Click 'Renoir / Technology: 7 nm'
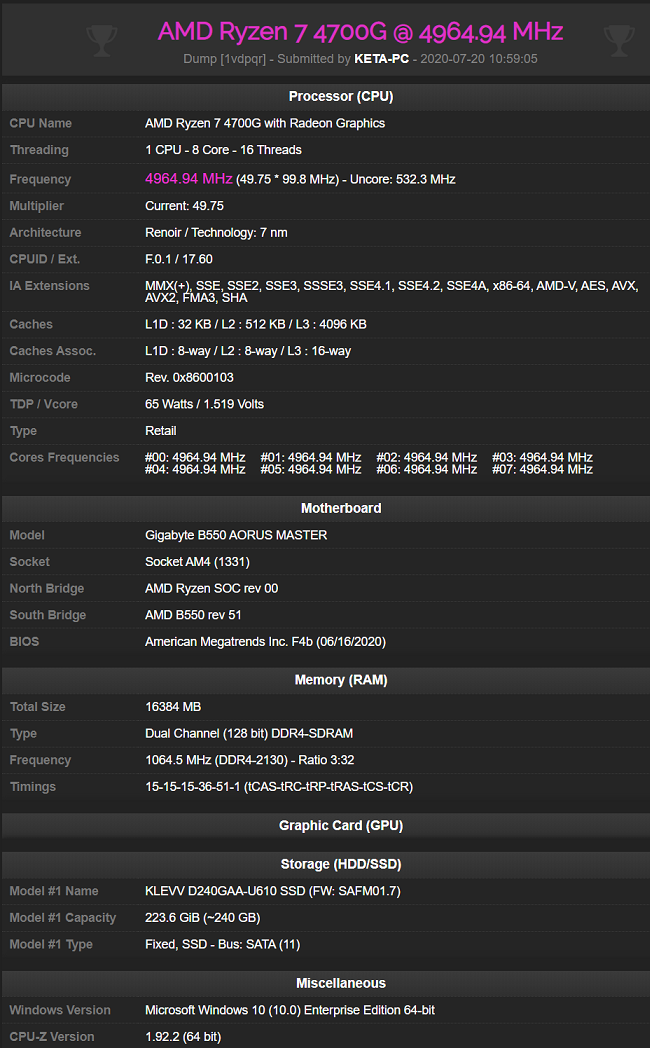 [x=216, y=233]
